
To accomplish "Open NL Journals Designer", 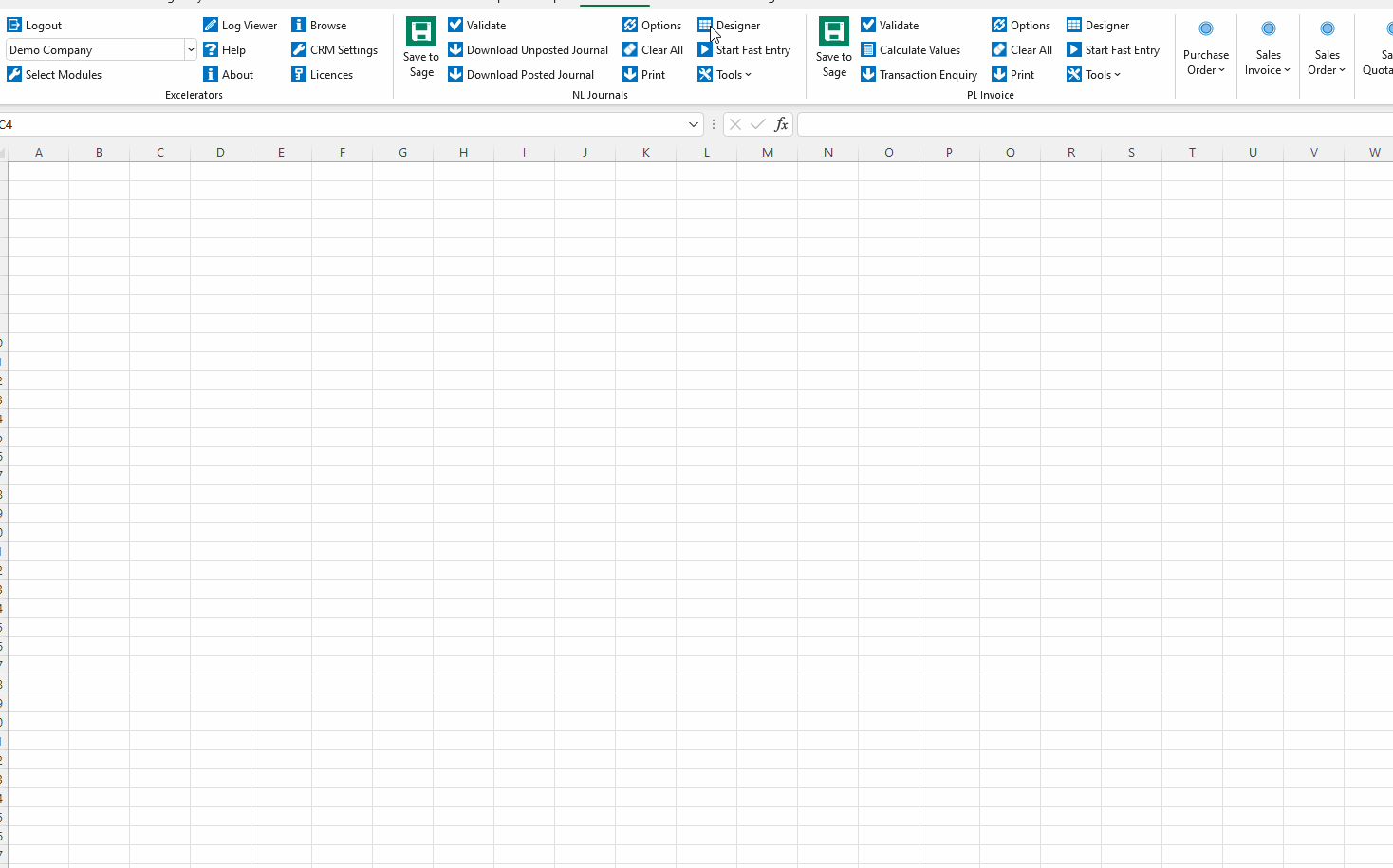I will click(729, 26).
